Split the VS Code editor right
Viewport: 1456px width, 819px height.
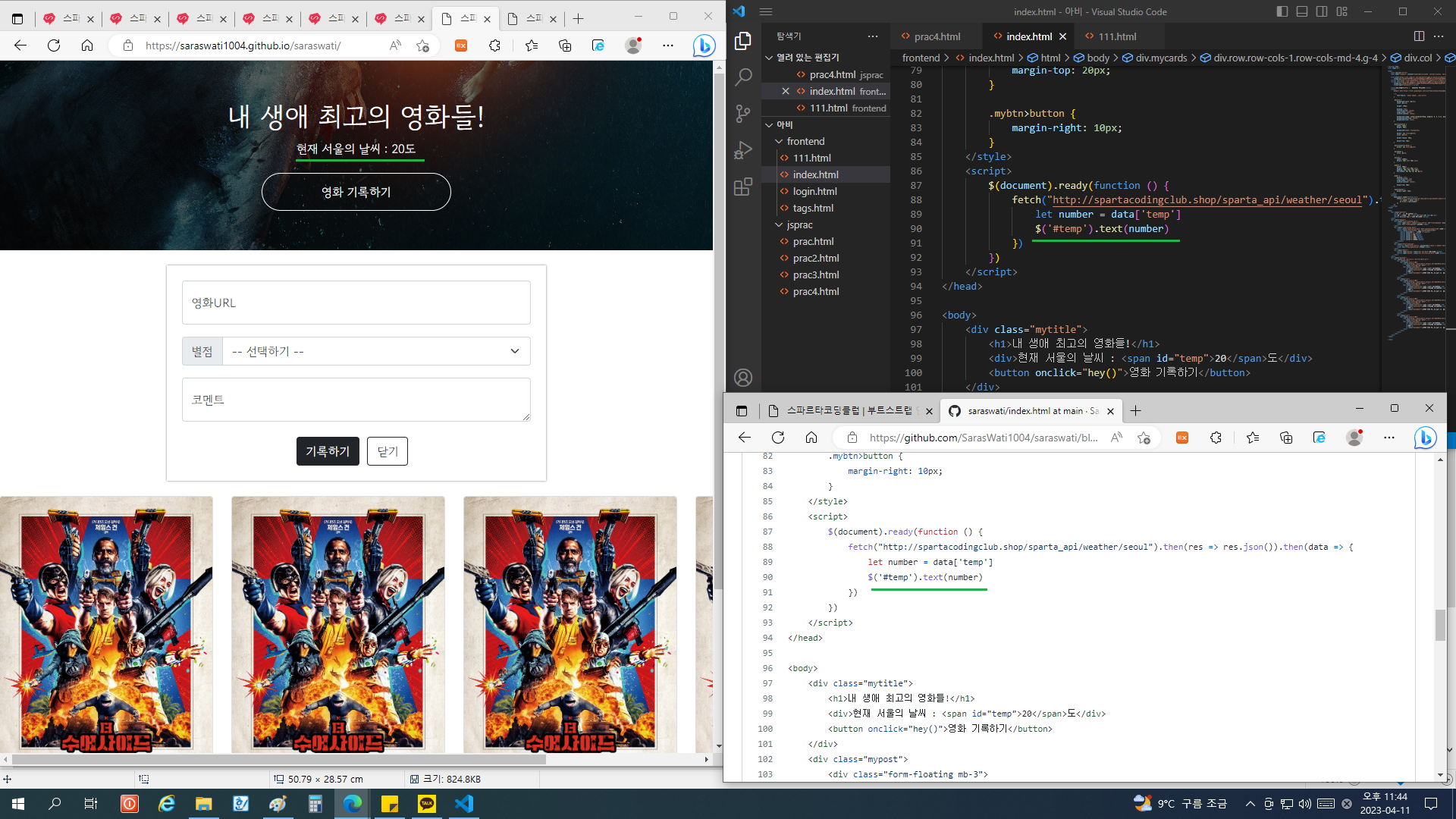1419,36
